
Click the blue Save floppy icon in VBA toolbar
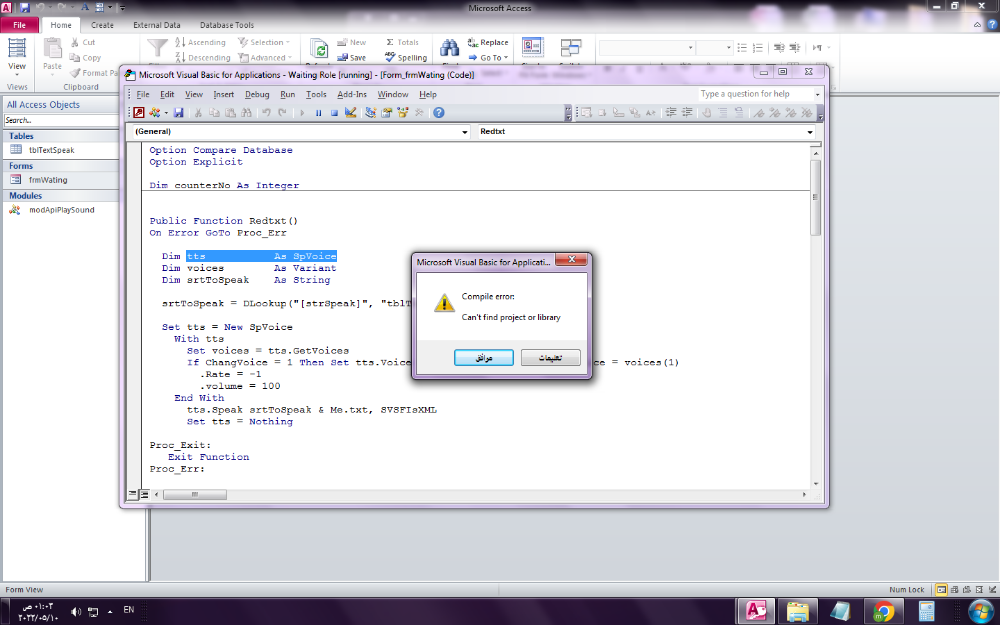[179, 113]
